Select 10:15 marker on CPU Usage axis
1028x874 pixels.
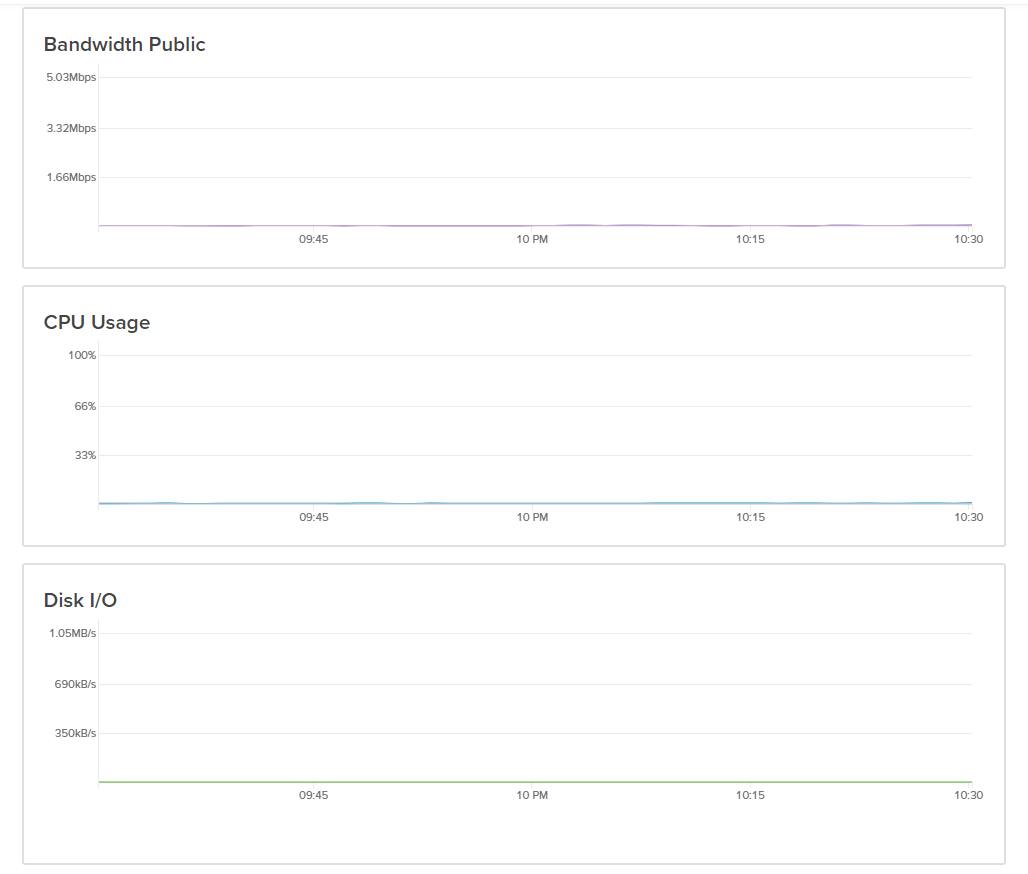coord(750,518)
